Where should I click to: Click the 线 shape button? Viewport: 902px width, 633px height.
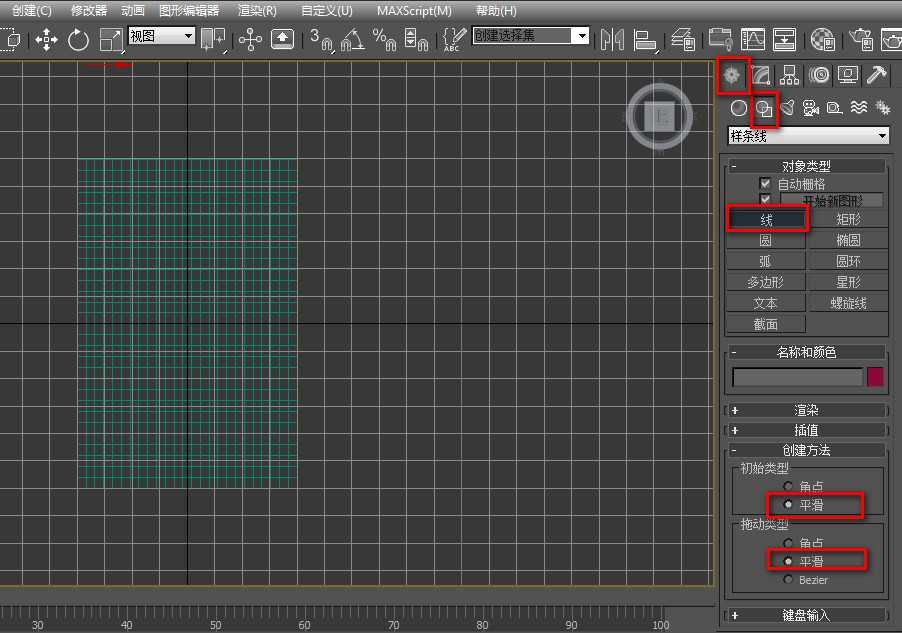pos(766,219)
